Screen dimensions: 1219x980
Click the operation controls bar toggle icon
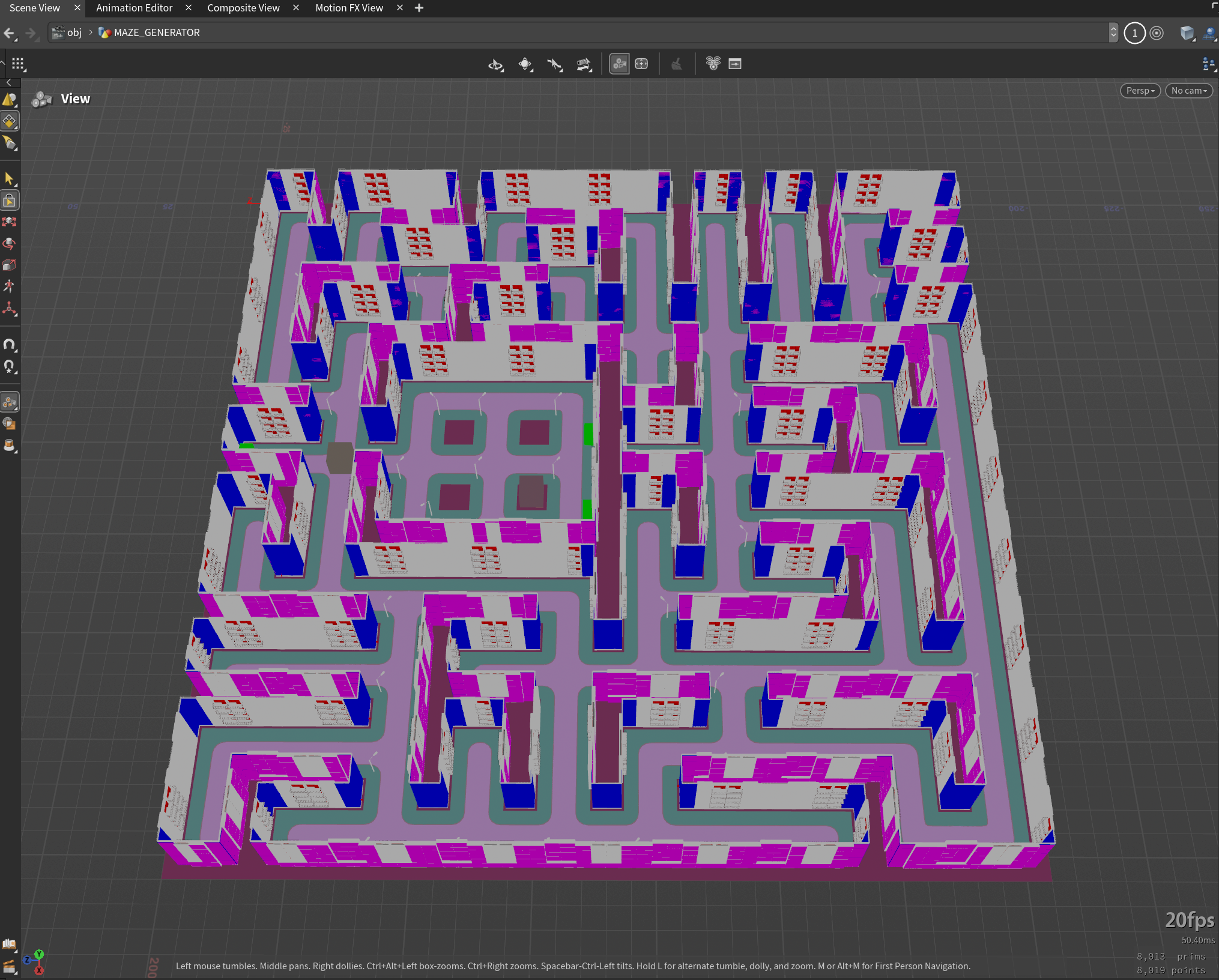735,64
